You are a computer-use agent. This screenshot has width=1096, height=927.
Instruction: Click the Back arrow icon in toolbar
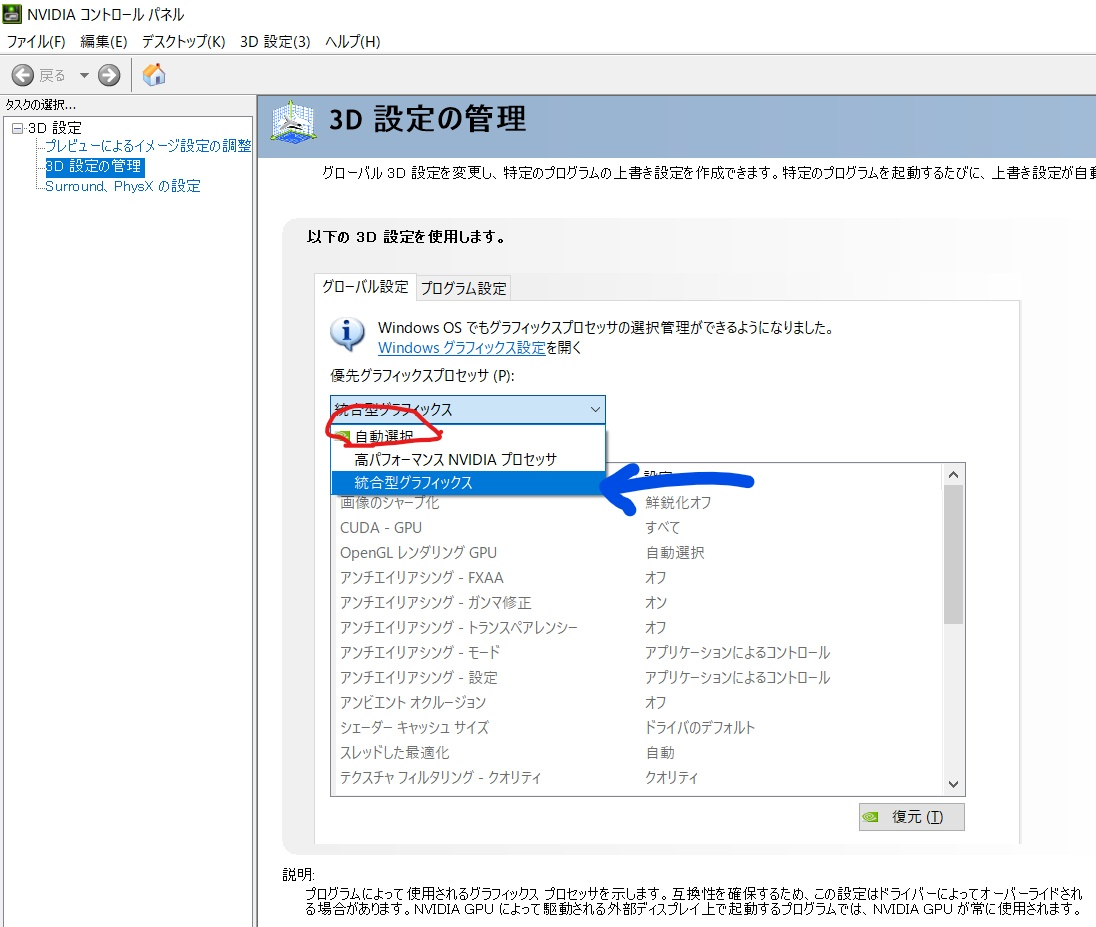pos(23,75)
